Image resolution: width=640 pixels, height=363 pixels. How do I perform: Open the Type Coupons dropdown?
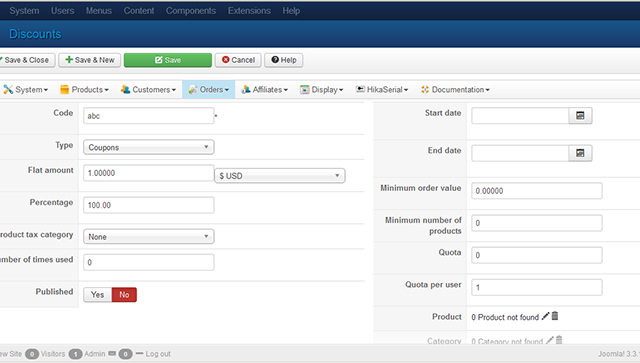(149, 147)
